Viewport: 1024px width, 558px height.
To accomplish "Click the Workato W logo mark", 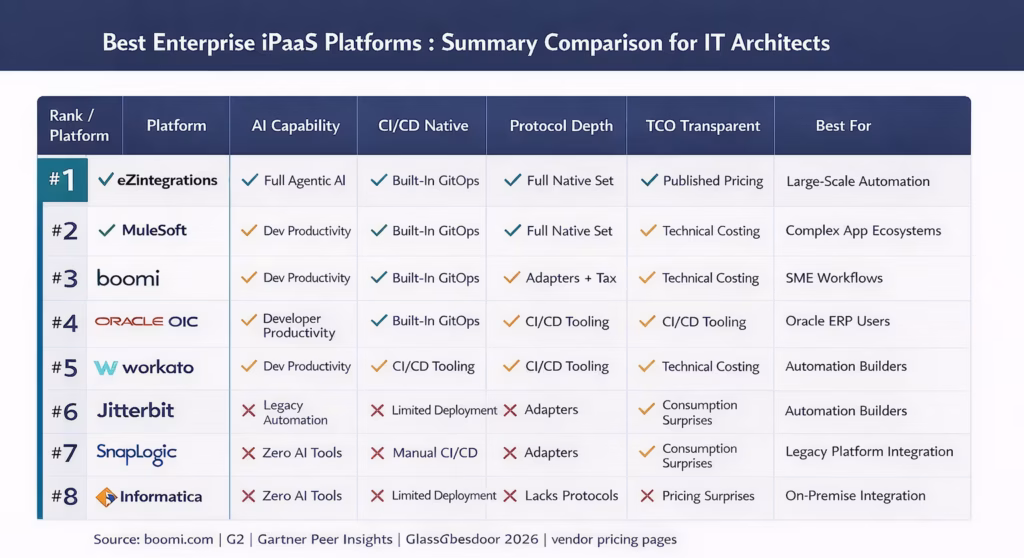I will pyautogui.click(x=106, y=368).
